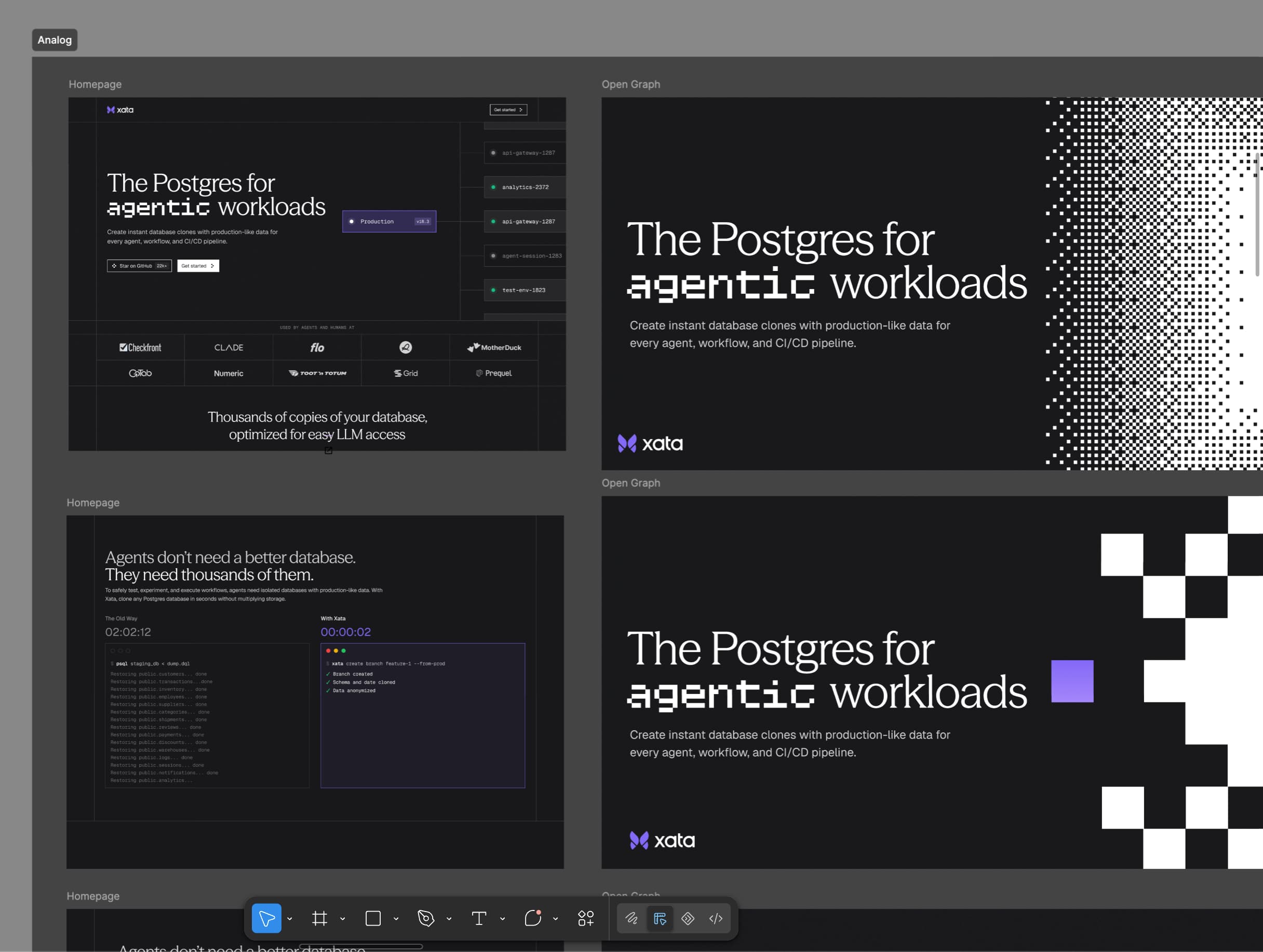Click the test-env-1823 node
The image size is (1263, 952).
coord(525,290)
